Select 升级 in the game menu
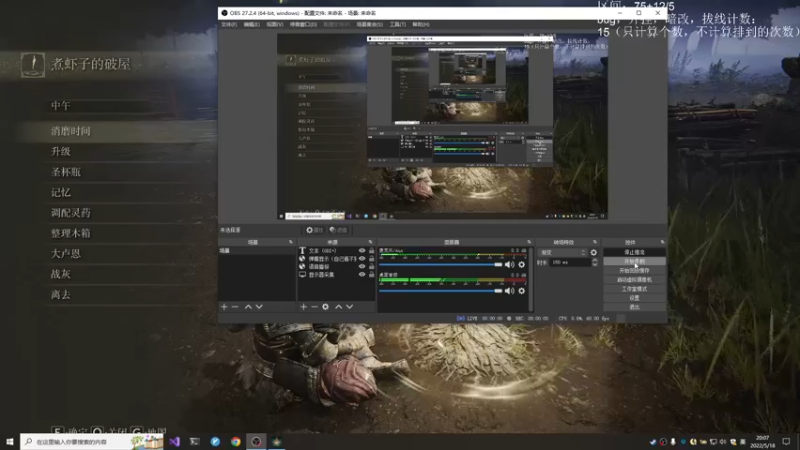Image resolution: width=800 pixels, height=450 pixels. pos(61,152)
